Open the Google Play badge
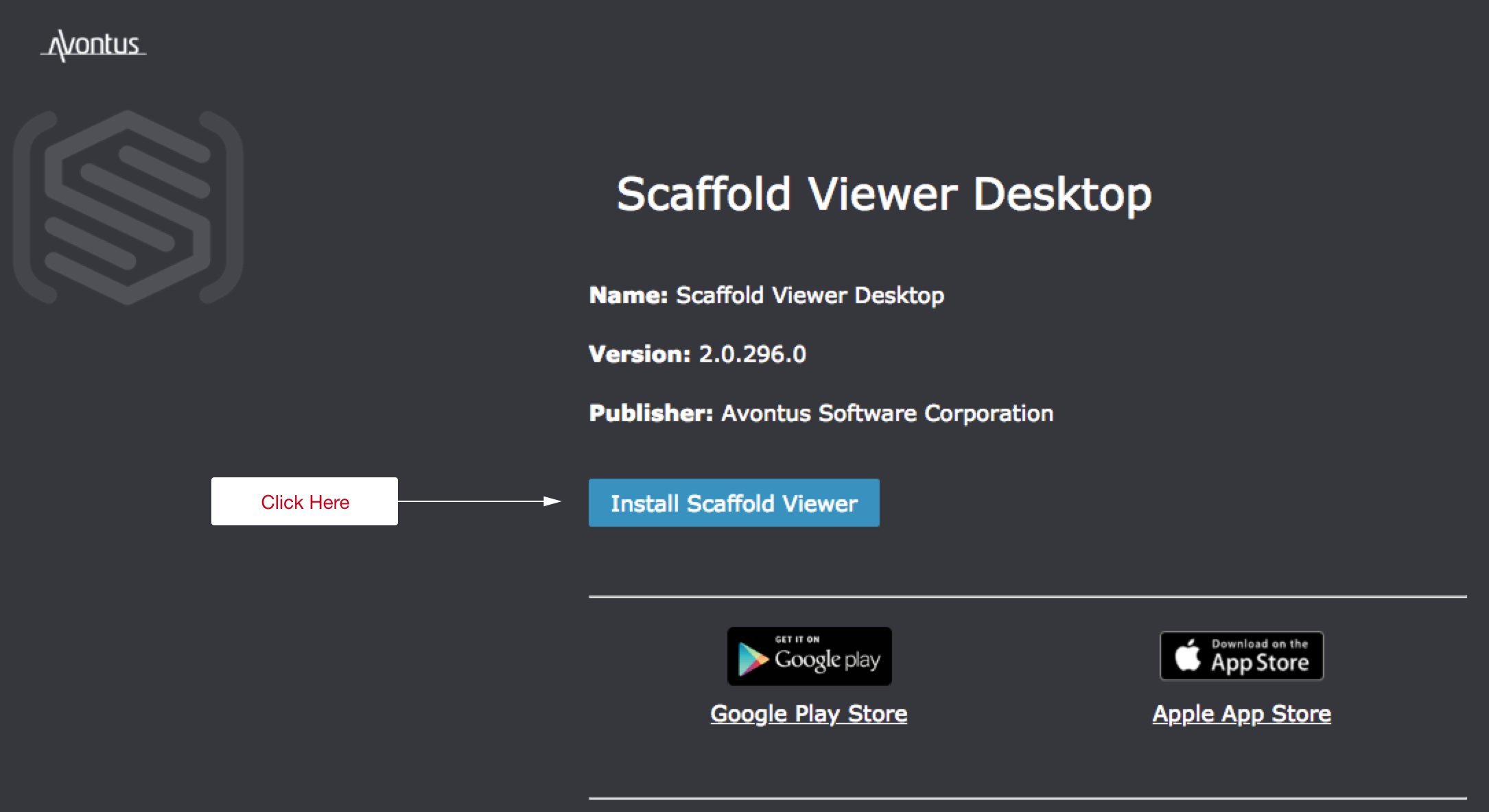This screenshot has height=812, width=1489. 809,656
